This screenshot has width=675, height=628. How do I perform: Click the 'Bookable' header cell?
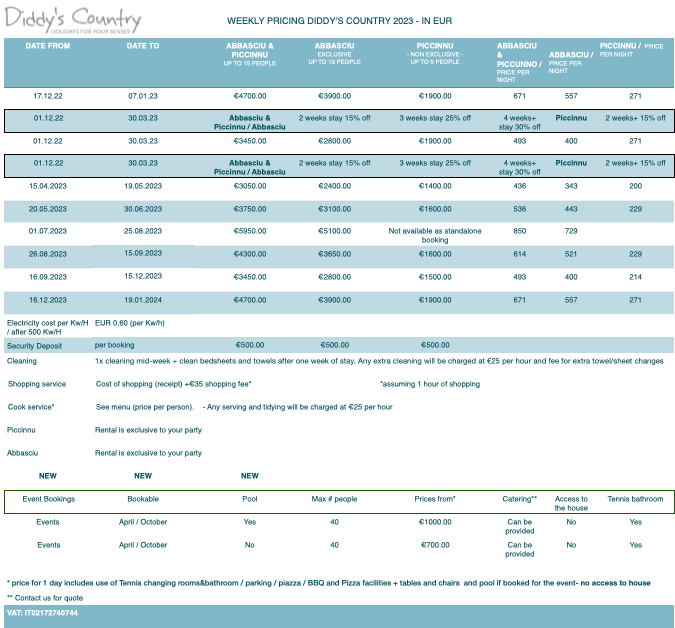pos(142,499)
